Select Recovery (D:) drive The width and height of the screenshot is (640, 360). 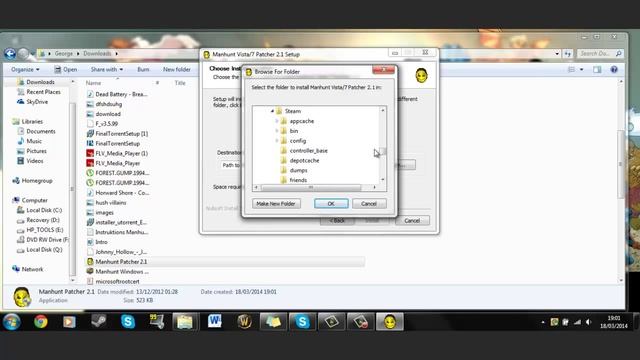(43, 220)
